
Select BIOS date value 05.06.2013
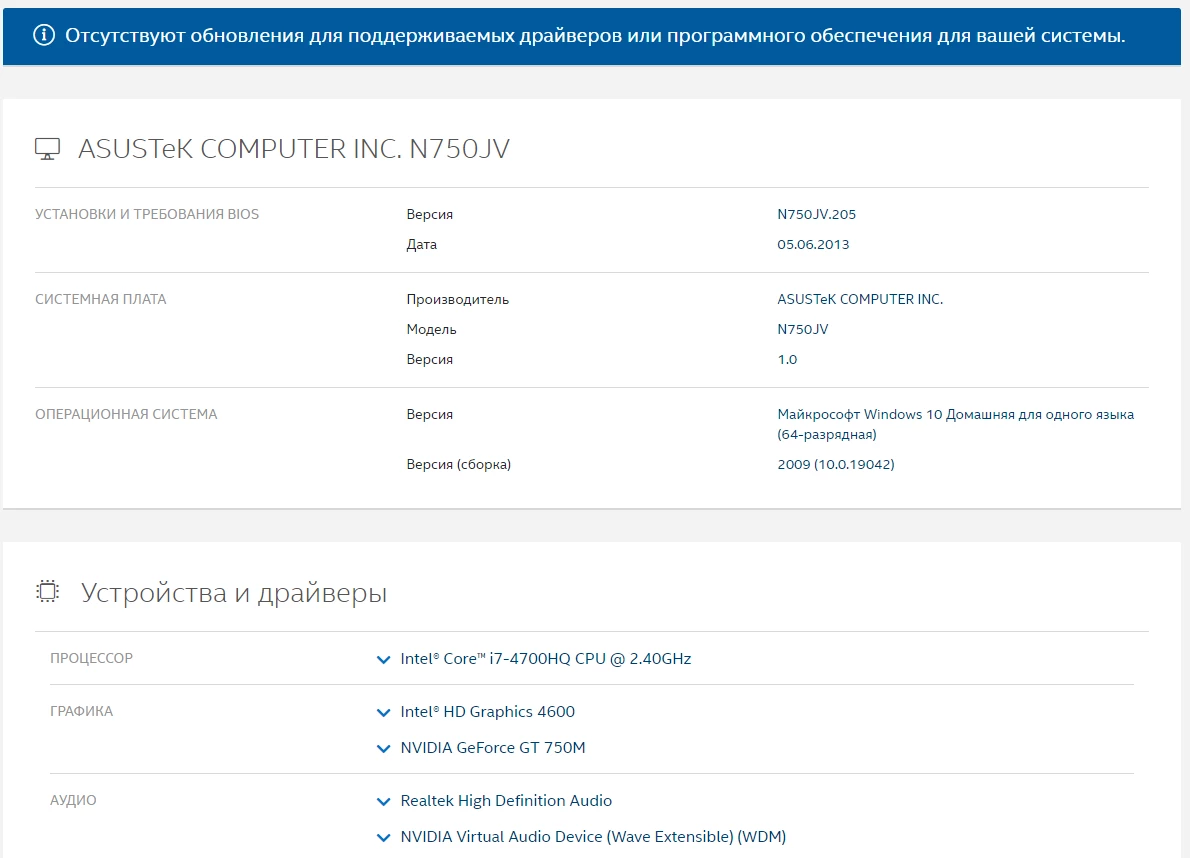pyautogui.click(x=813, y=244)
